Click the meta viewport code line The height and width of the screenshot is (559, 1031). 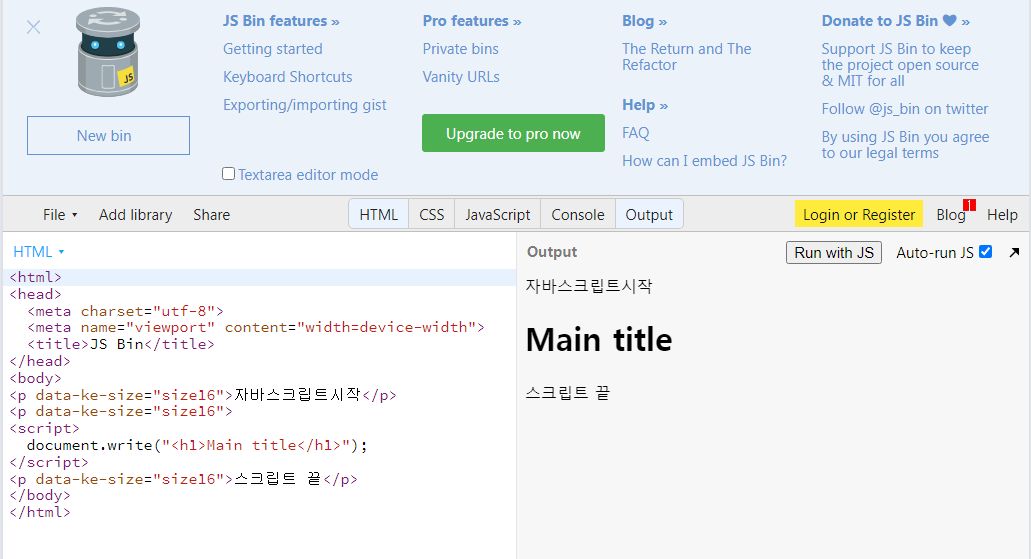[x=256, y=328]
